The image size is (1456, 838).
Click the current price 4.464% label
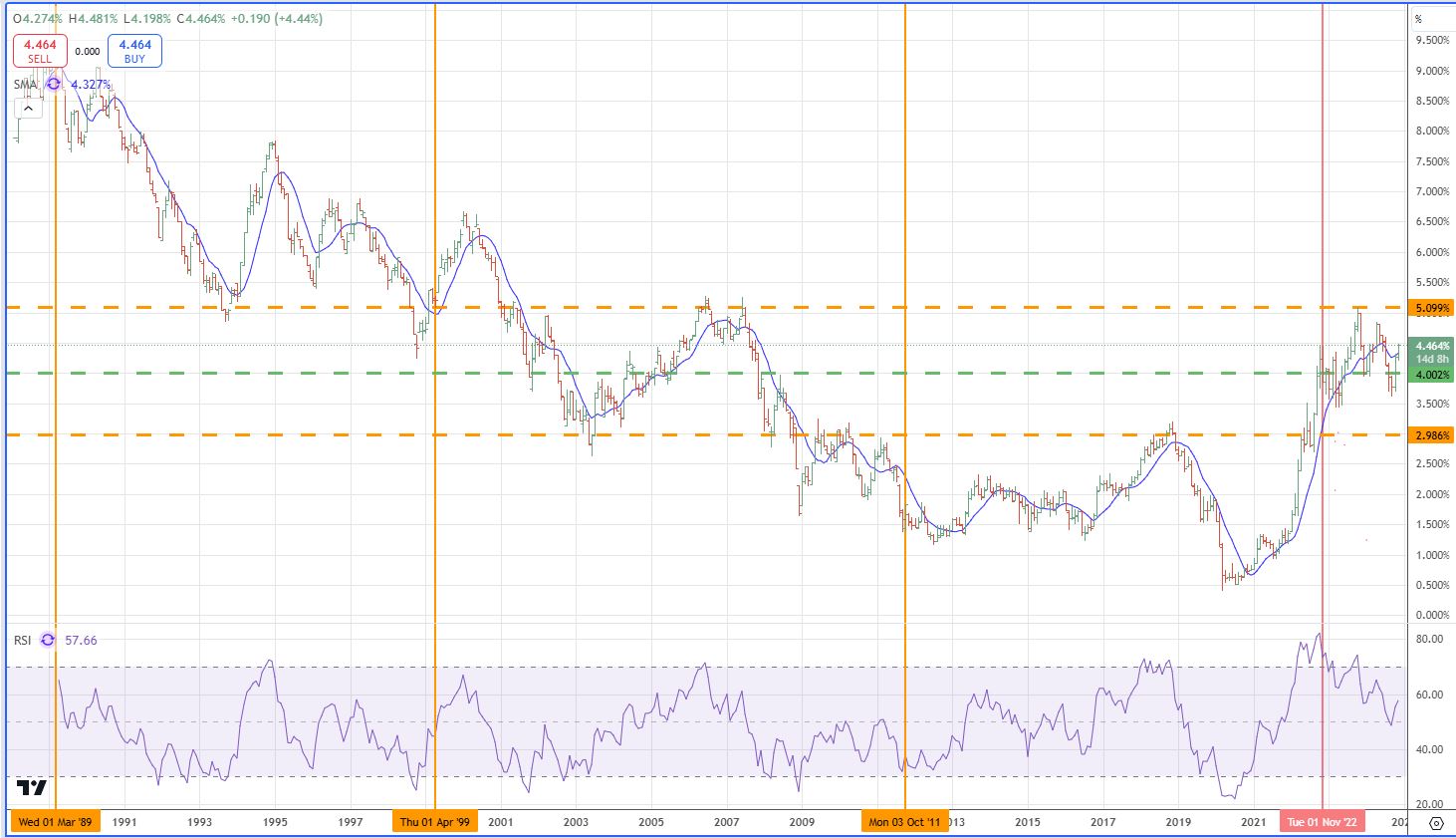pyautogui.click(x=1432, y=347)
